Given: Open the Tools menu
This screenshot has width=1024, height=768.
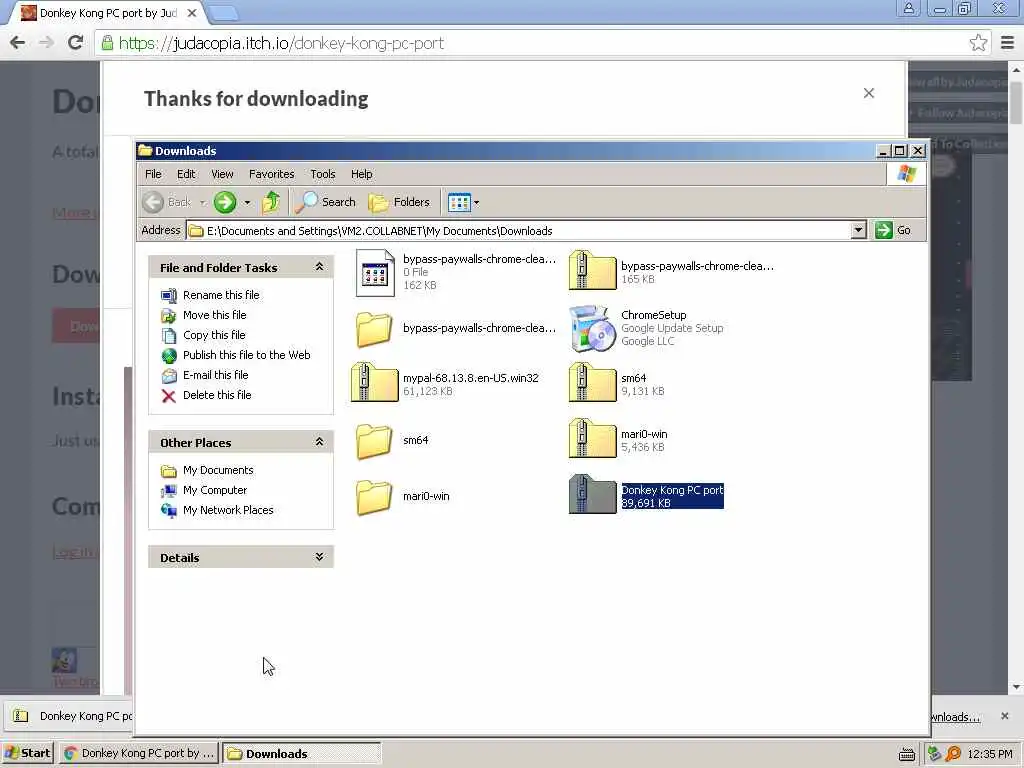Looking at the screenshot, I should pyautogui.click(x=323, y=174).
